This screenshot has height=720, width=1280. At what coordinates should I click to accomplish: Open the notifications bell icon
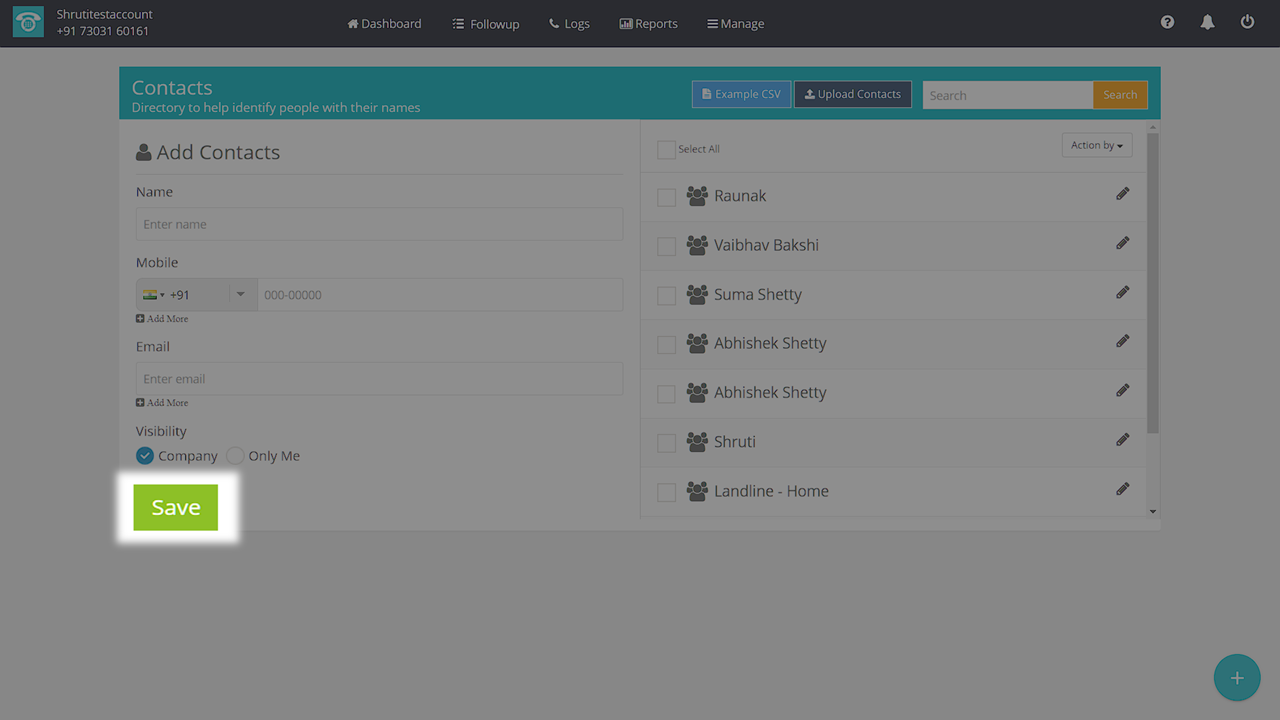pos(1207,22)
